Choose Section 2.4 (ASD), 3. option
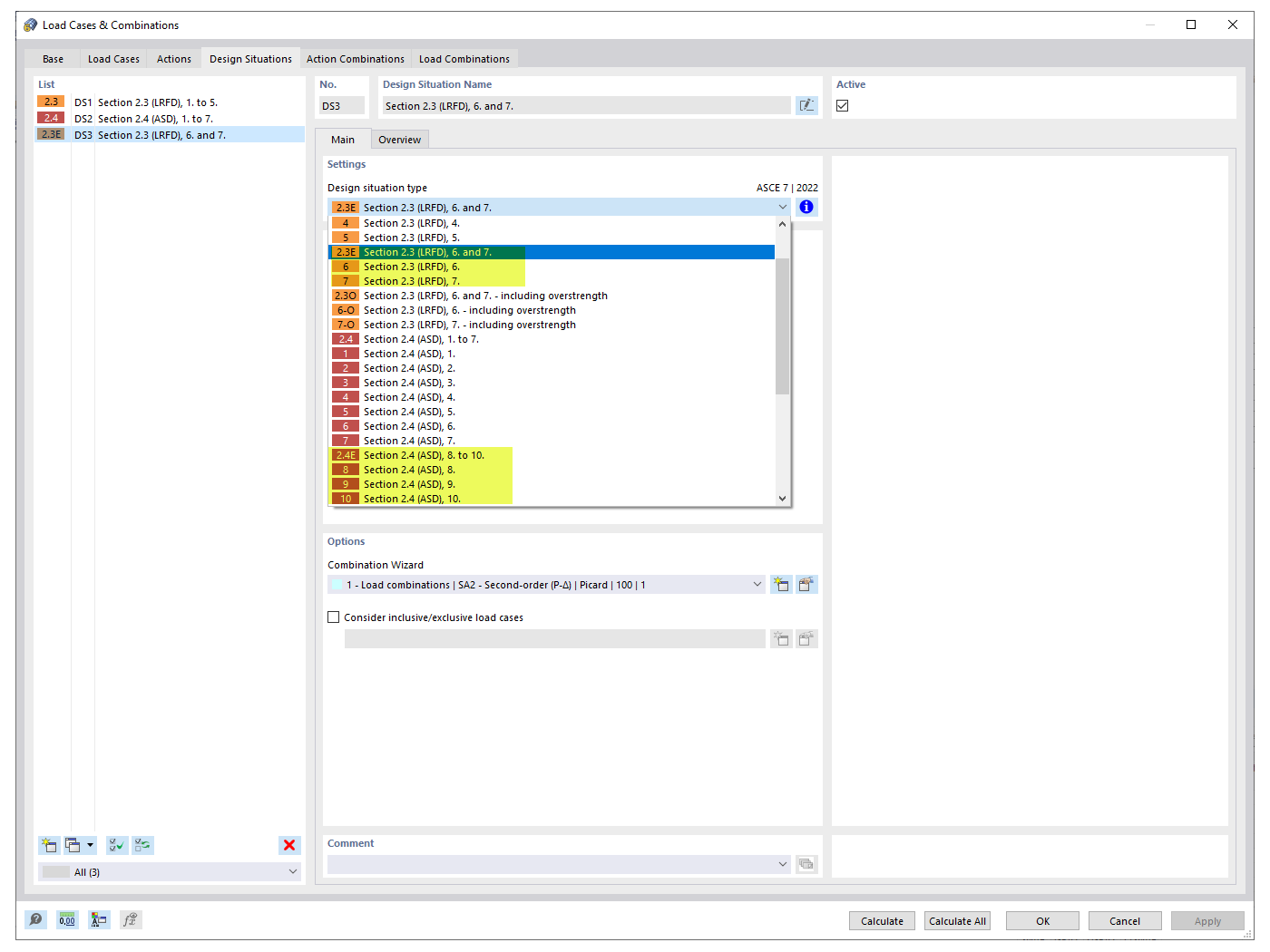Viewport: 1270px width, 952px height. point(552,383)
